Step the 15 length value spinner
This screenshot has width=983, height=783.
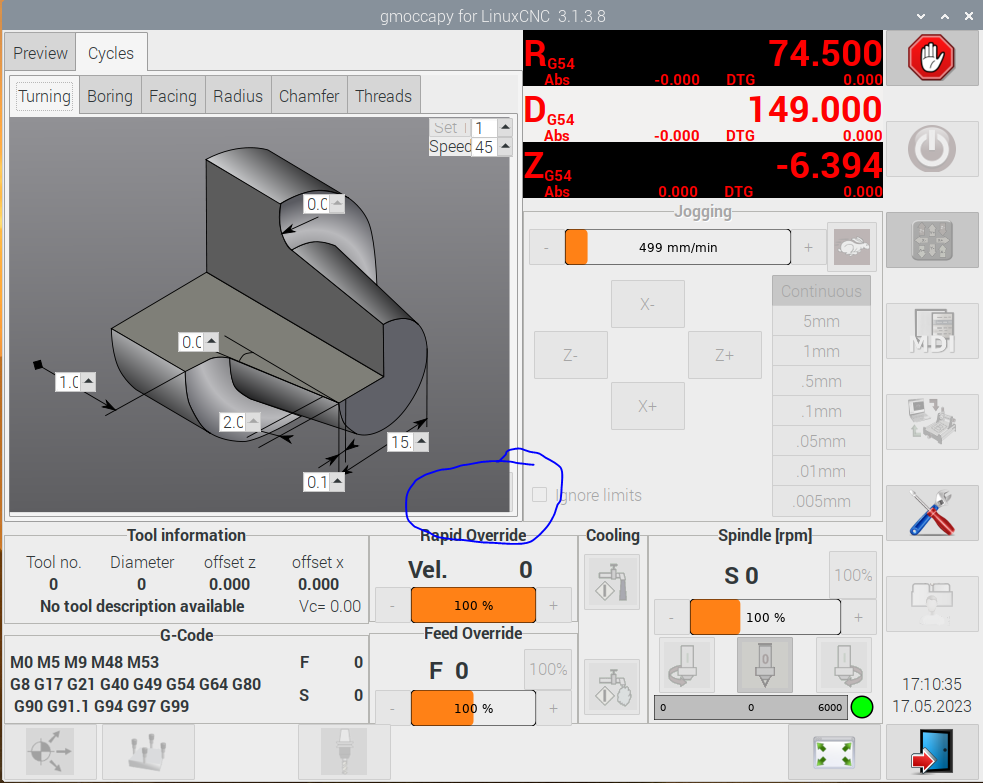(422, 442)
